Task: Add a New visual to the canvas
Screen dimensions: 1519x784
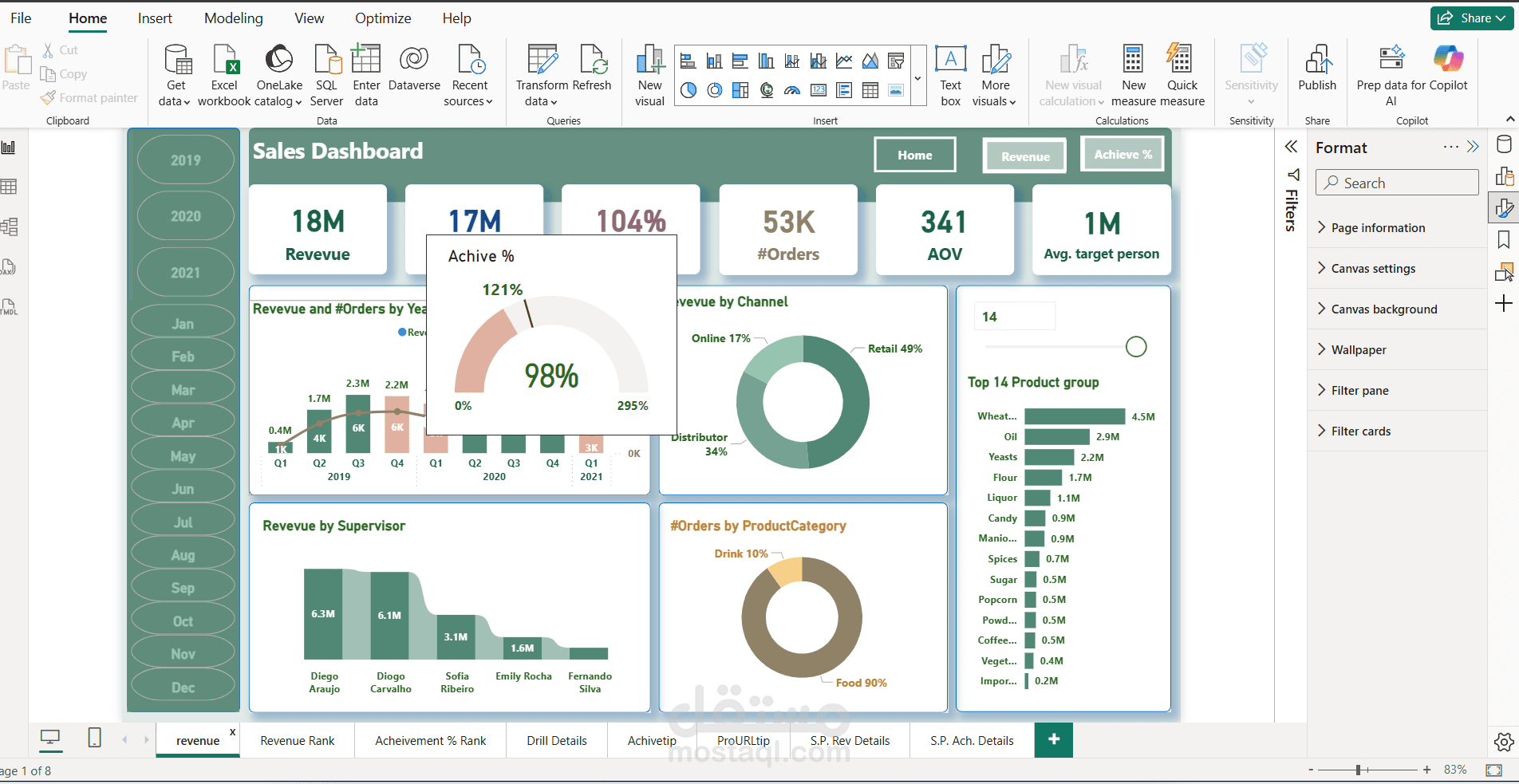Action: (649, 76)
